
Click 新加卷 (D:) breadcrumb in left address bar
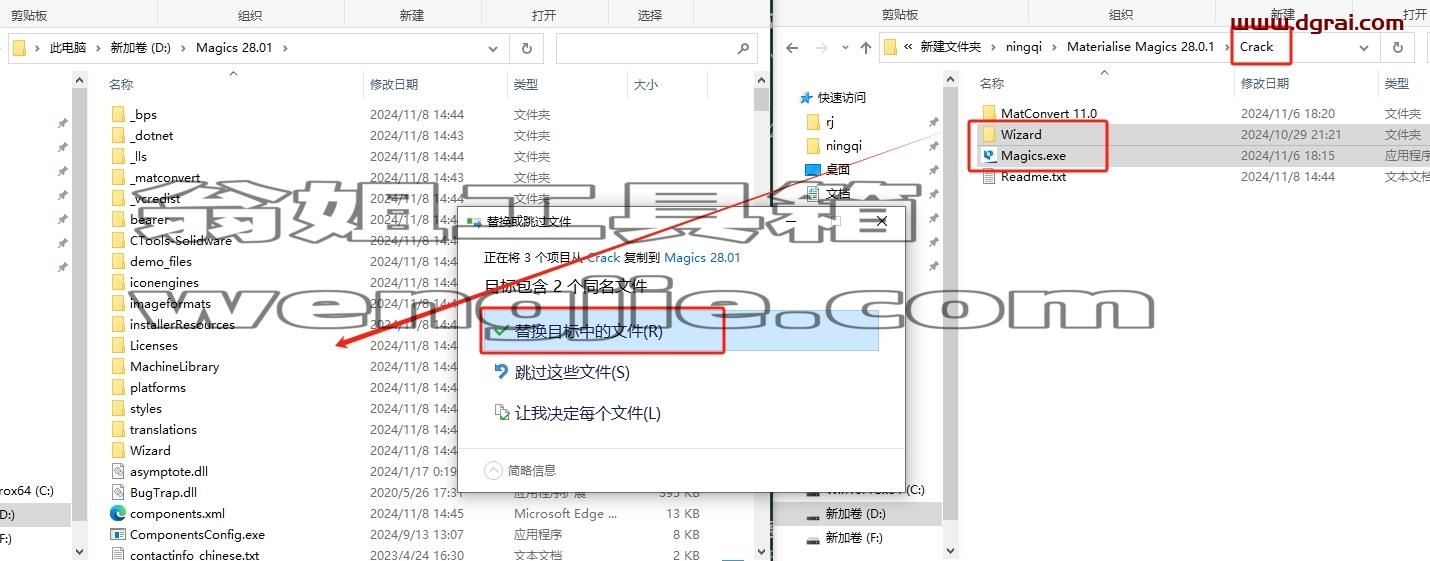140,47
